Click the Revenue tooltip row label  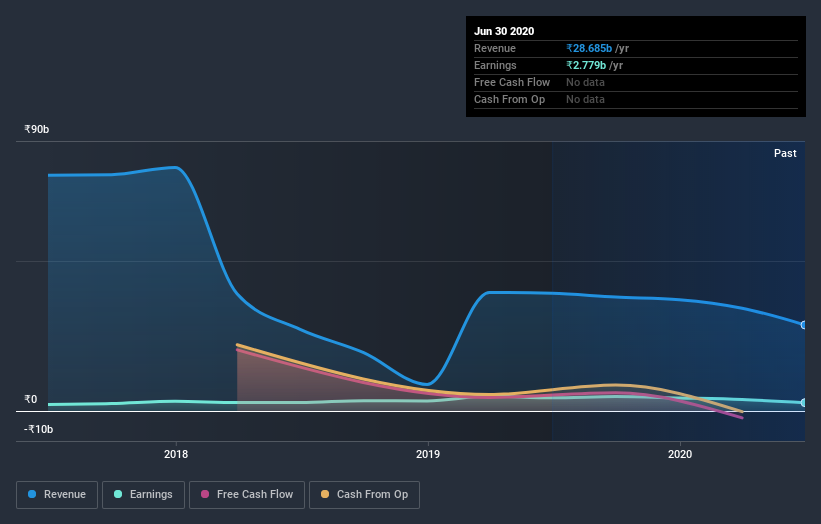pos(494,48)
